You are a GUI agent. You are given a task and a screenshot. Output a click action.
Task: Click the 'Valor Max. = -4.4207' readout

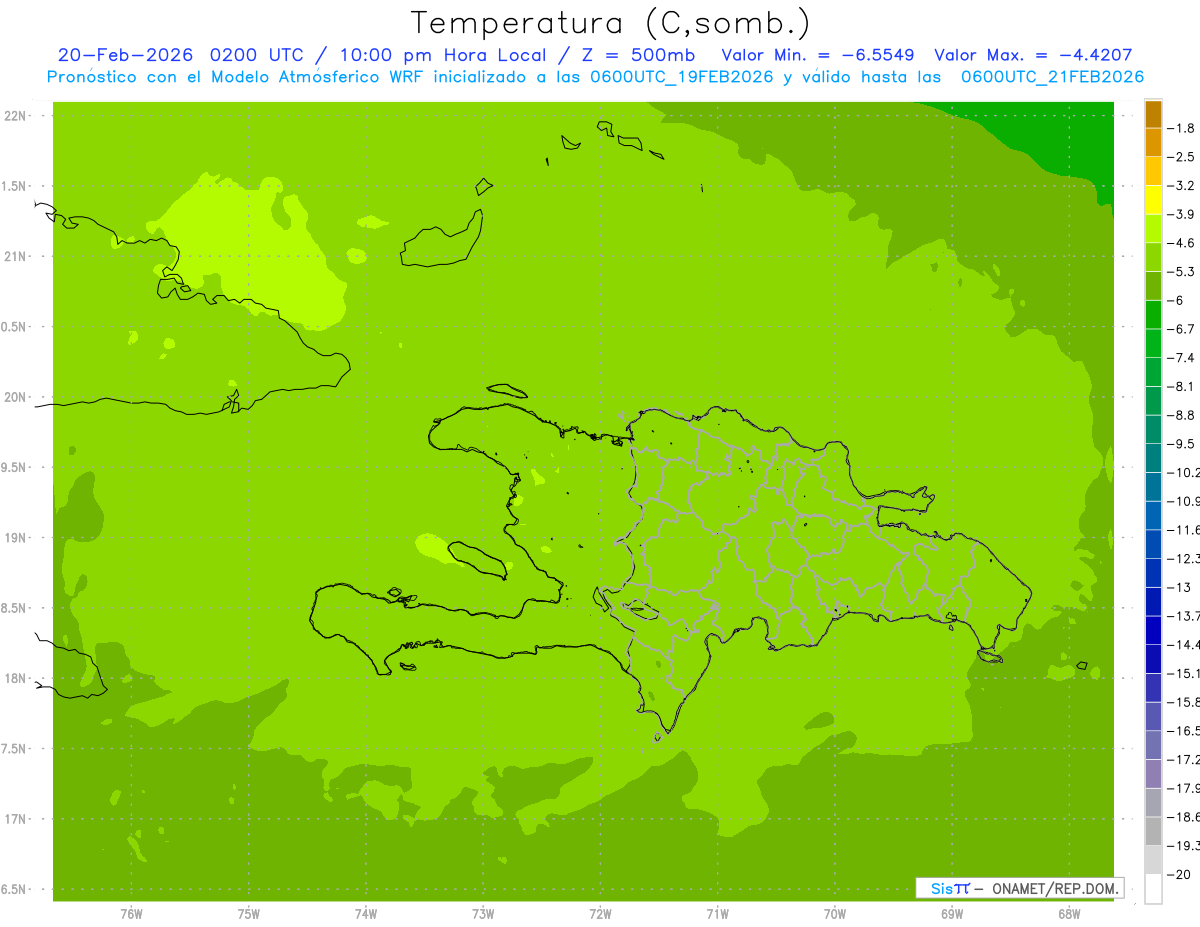(x=1033, y=55)
